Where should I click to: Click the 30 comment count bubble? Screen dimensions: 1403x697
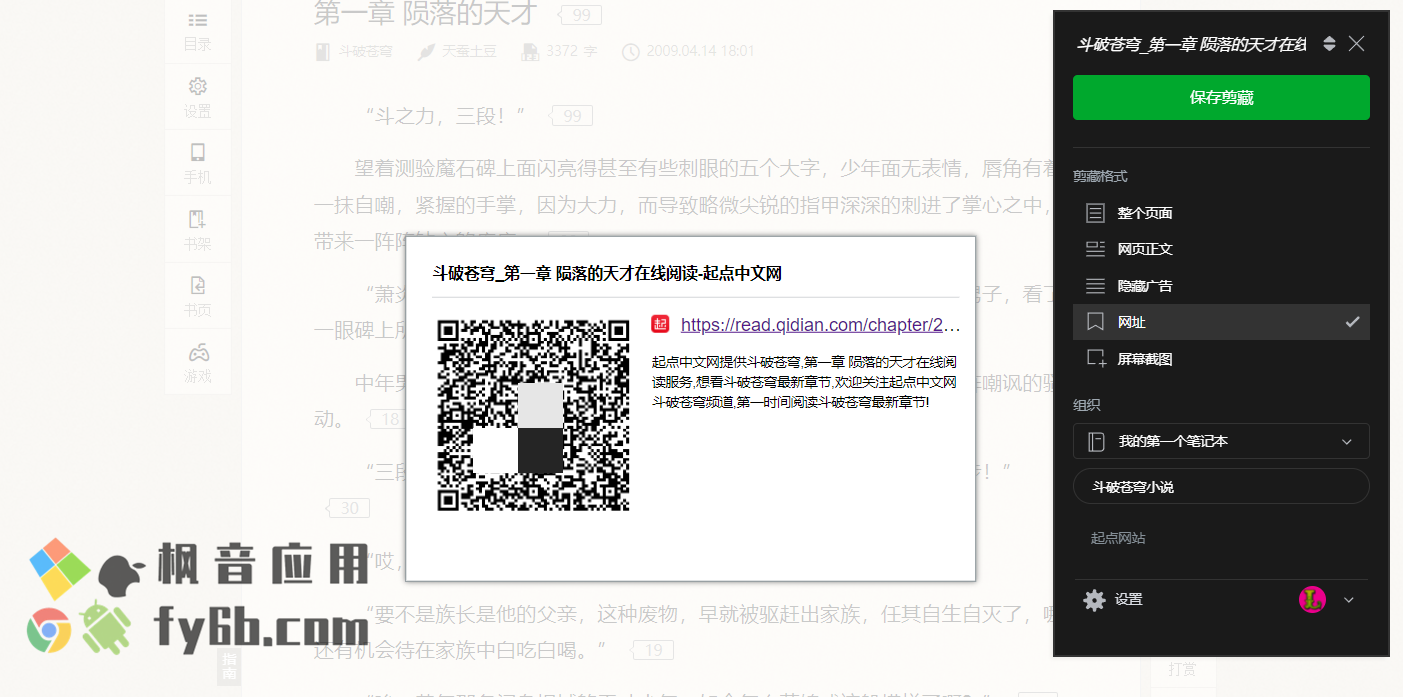(346, 508)
